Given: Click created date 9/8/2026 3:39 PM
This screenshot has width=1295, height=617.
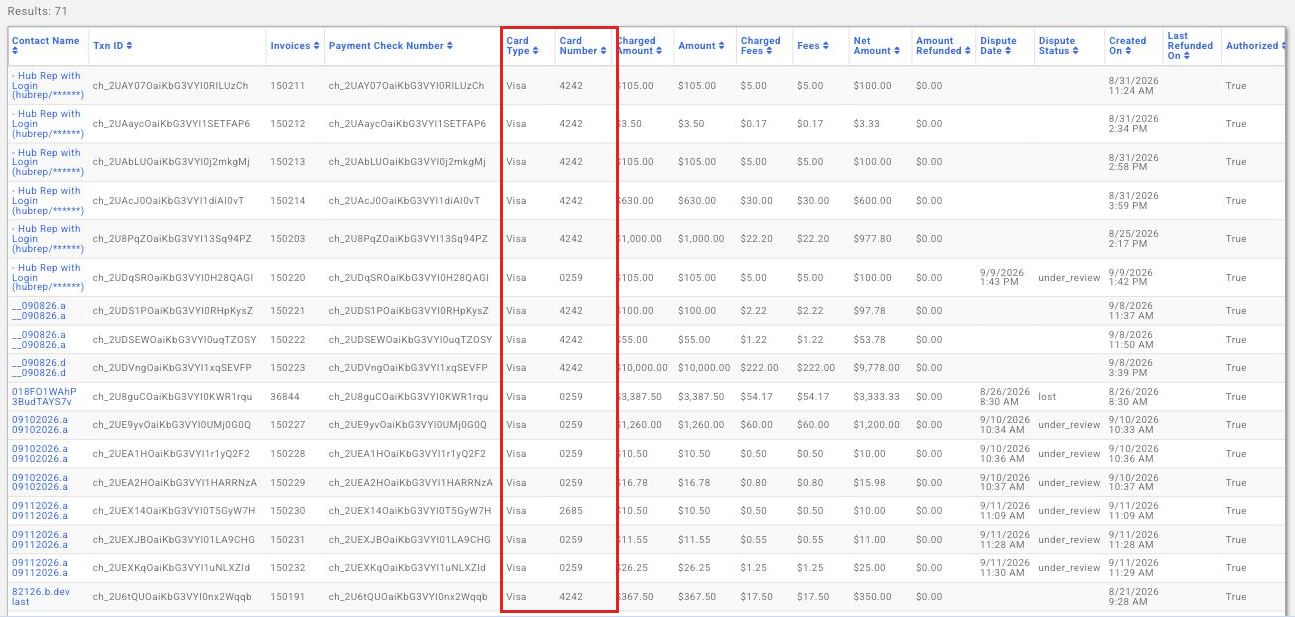Looking at the screenshot, I should (x=1132, y=368).
